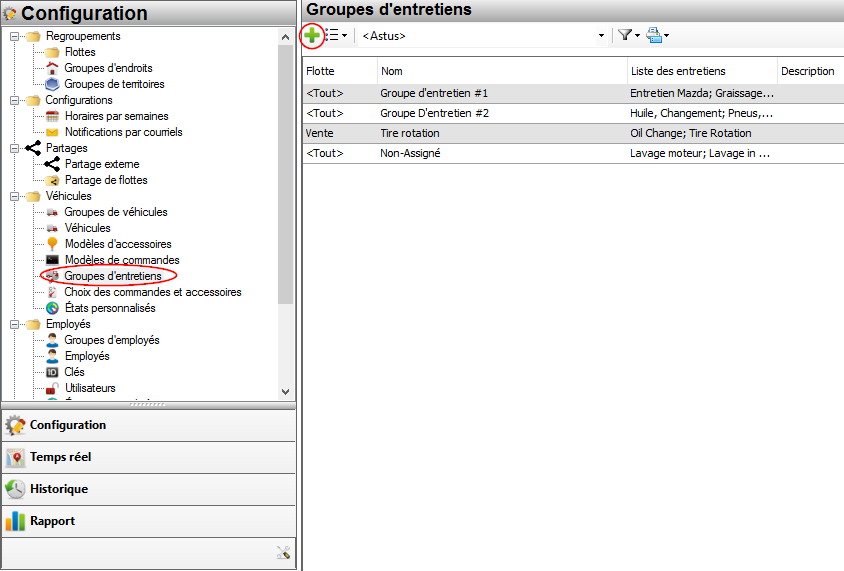Image resolution: width=844 pixels, height=571 pixels.
Task: Select Modèles d'accessoires in the tree
Action: click(x=117, y=244)
